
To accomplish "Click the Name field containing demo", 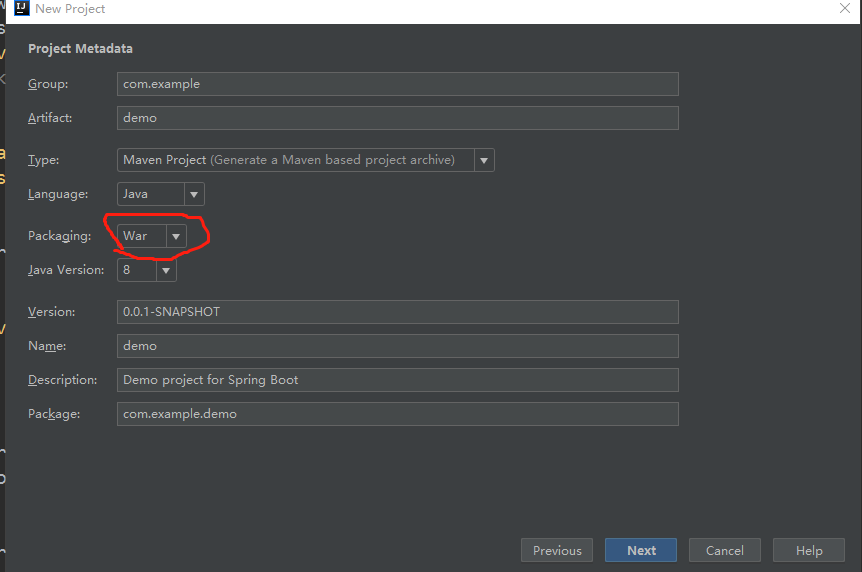I will (397, 346).
